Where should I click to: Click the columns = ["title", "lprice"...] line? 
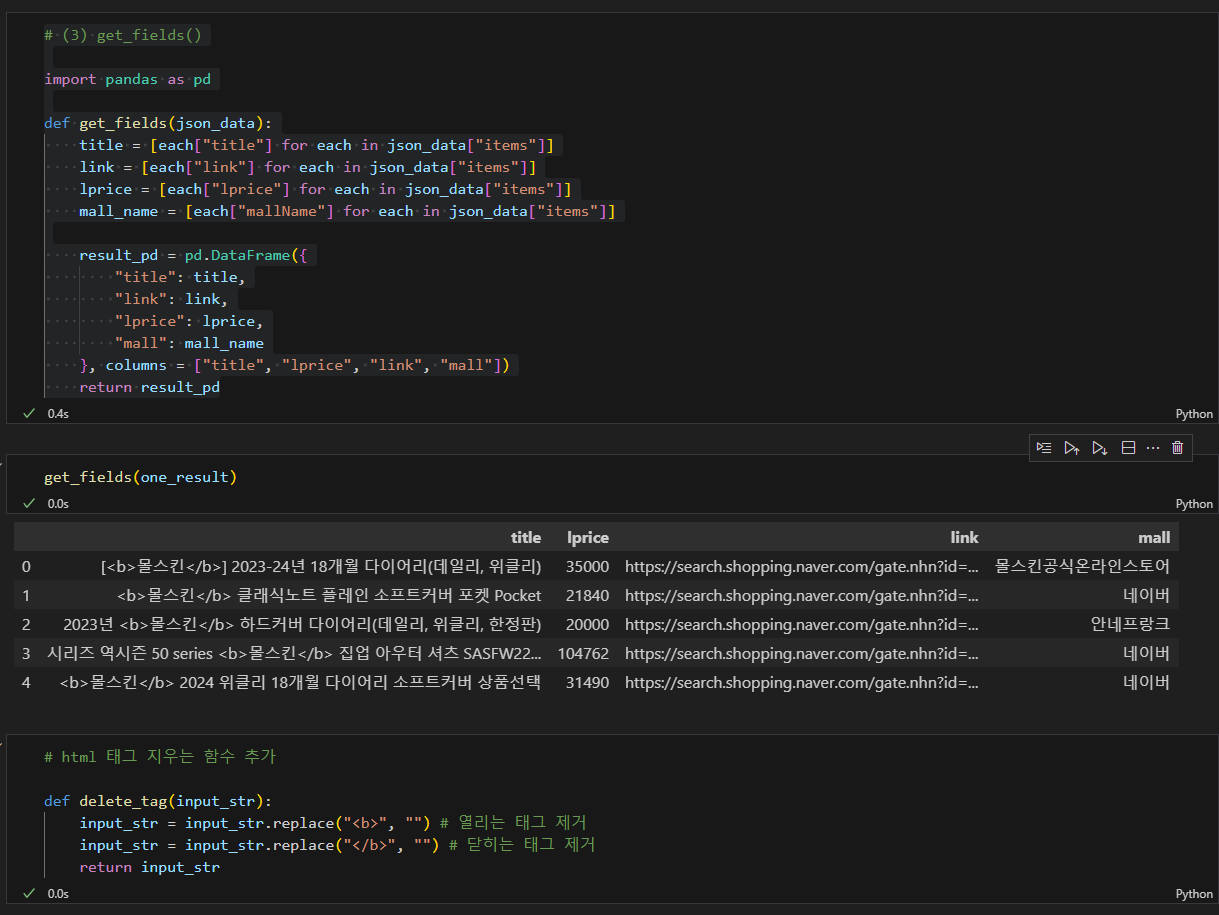pyautogui.click(x=294, y=365)
